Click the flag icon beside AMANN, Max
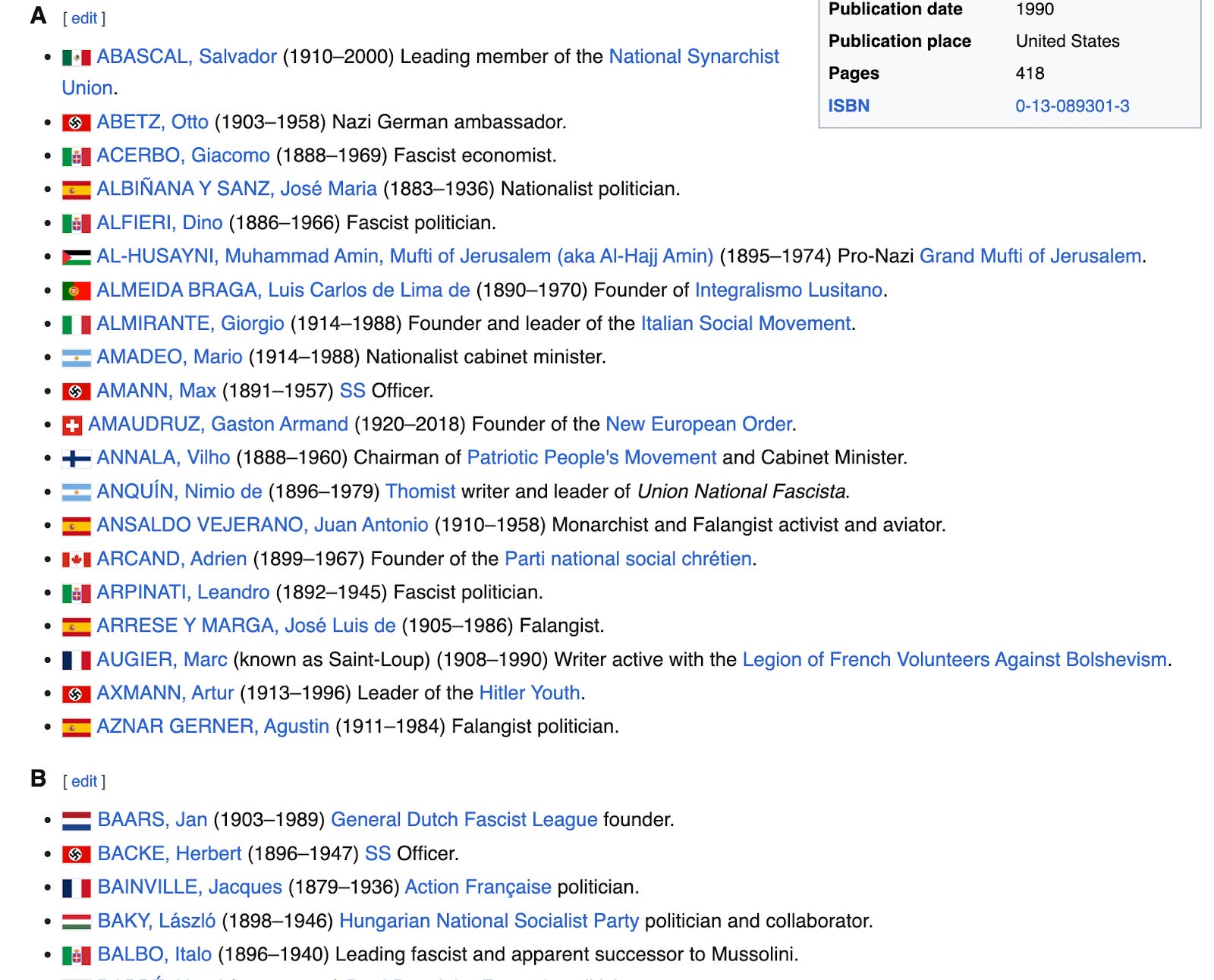The width and height of the screenshot is (1214, 980). tap(76, 391)
